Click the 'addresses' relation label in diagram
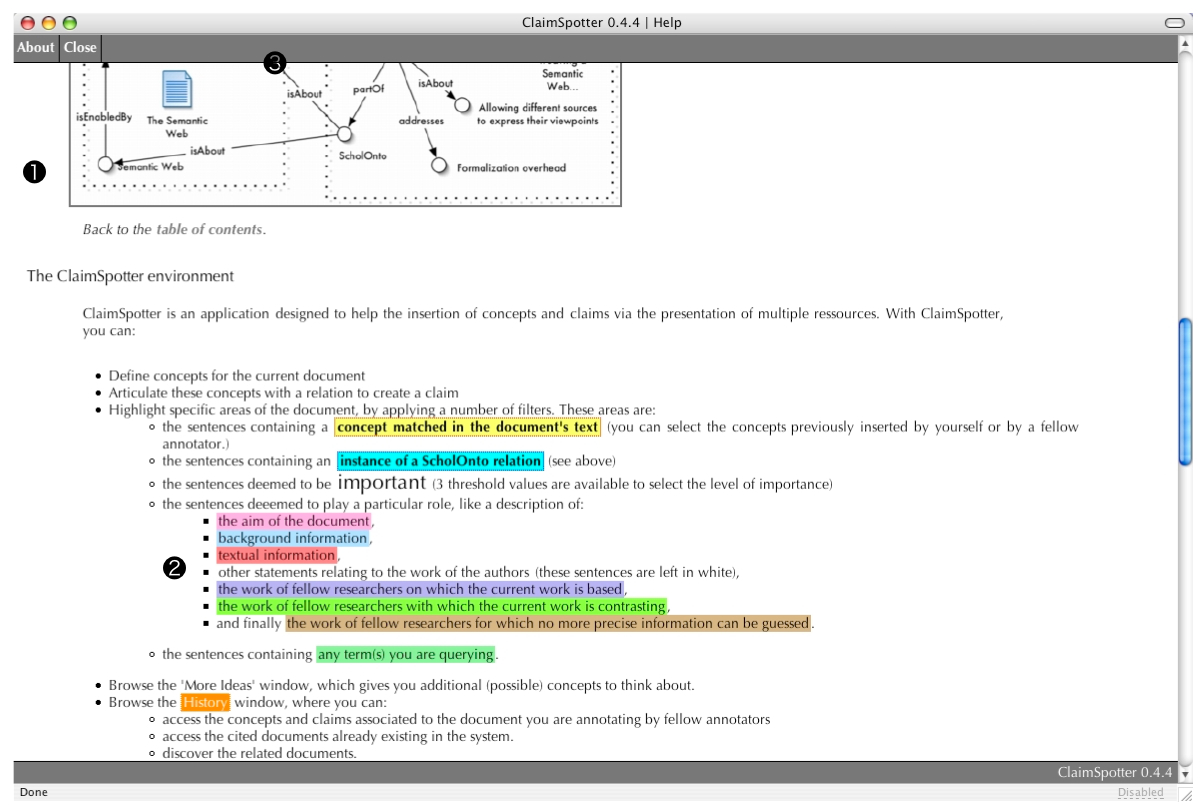The height and width of the screenshot is (810, 1202). (421, 120)
